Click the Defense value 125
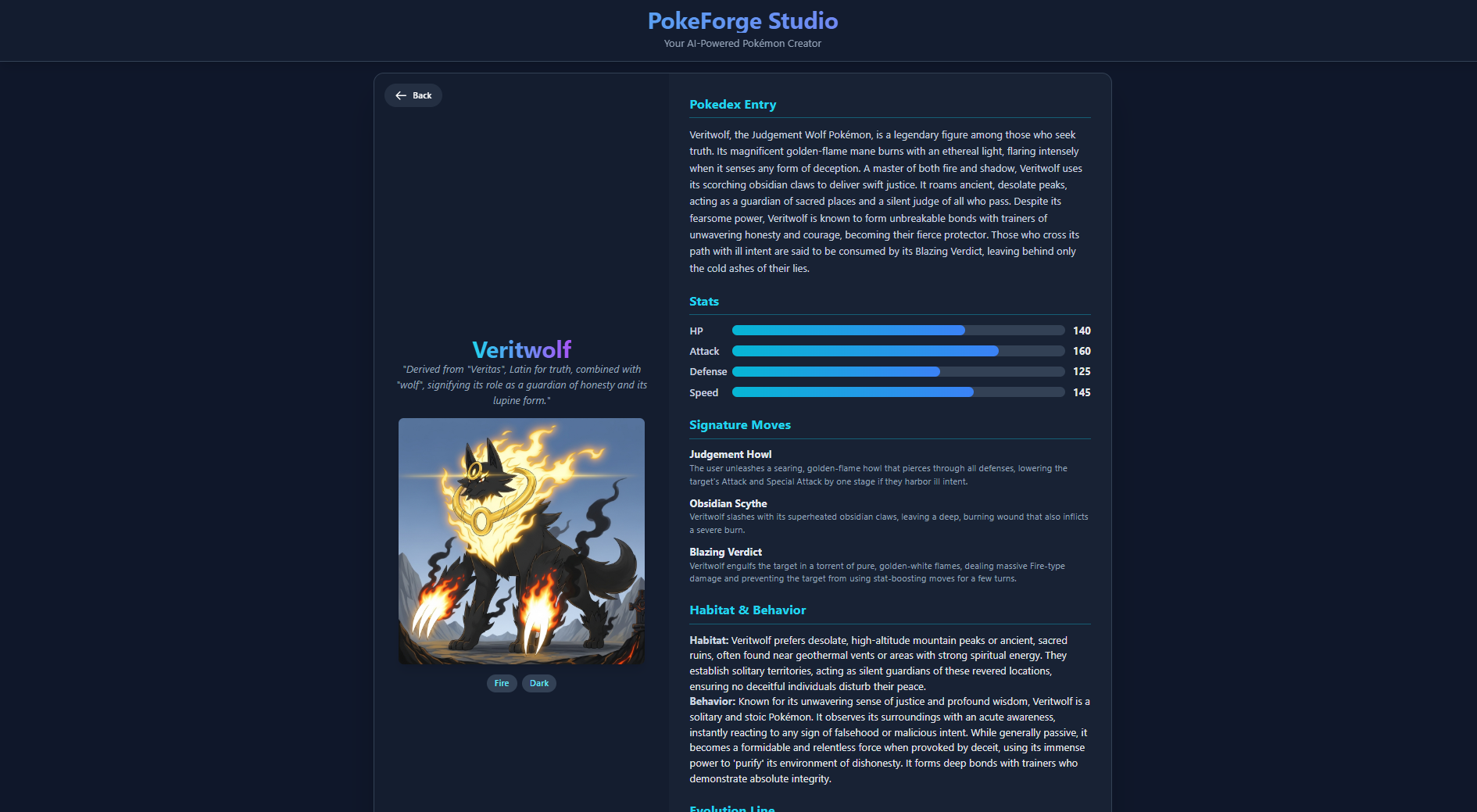Screen dimensions: 1477x812 (1082, 371)
